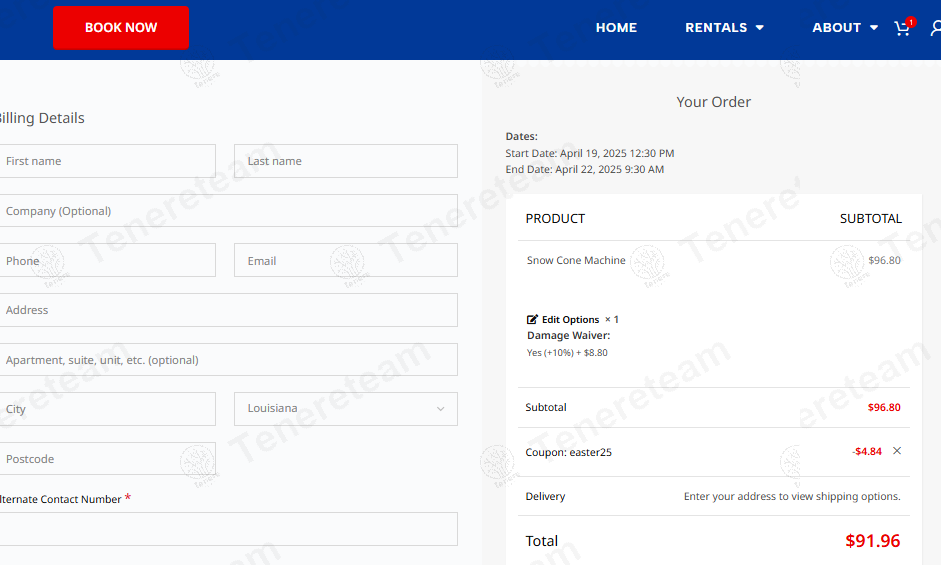
Task: Focus the Phone field
Action: pos(107,260)
